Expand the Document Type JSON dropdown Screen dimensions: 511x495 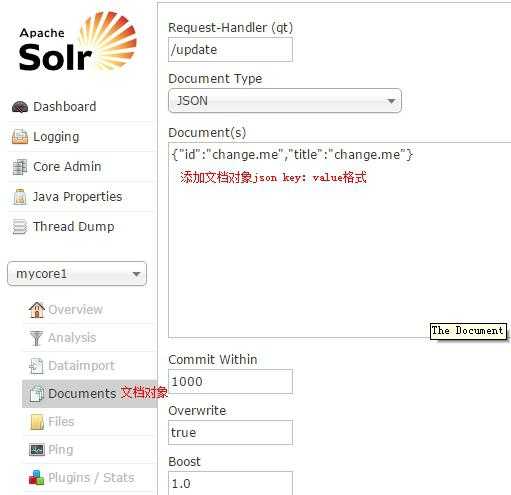point(285,101)
